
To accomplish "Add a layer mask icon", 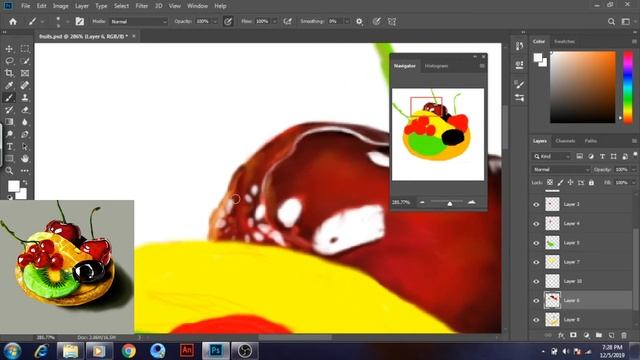I will coord(573,335).
